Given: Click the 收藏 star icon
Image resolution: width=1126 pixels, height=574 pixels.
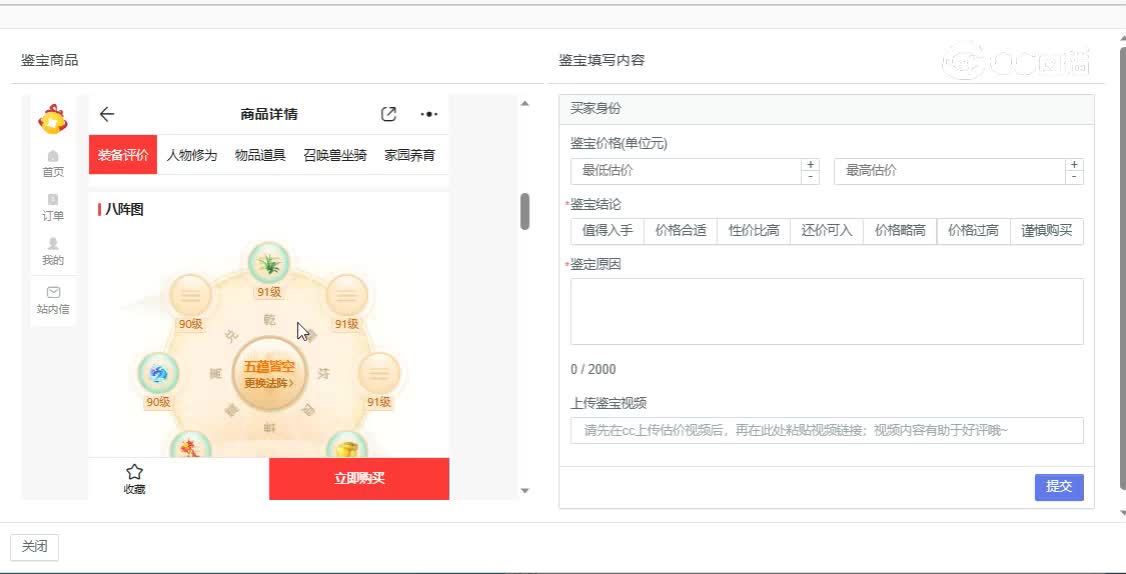Looking at the screenshot, I should click(134, 472).
